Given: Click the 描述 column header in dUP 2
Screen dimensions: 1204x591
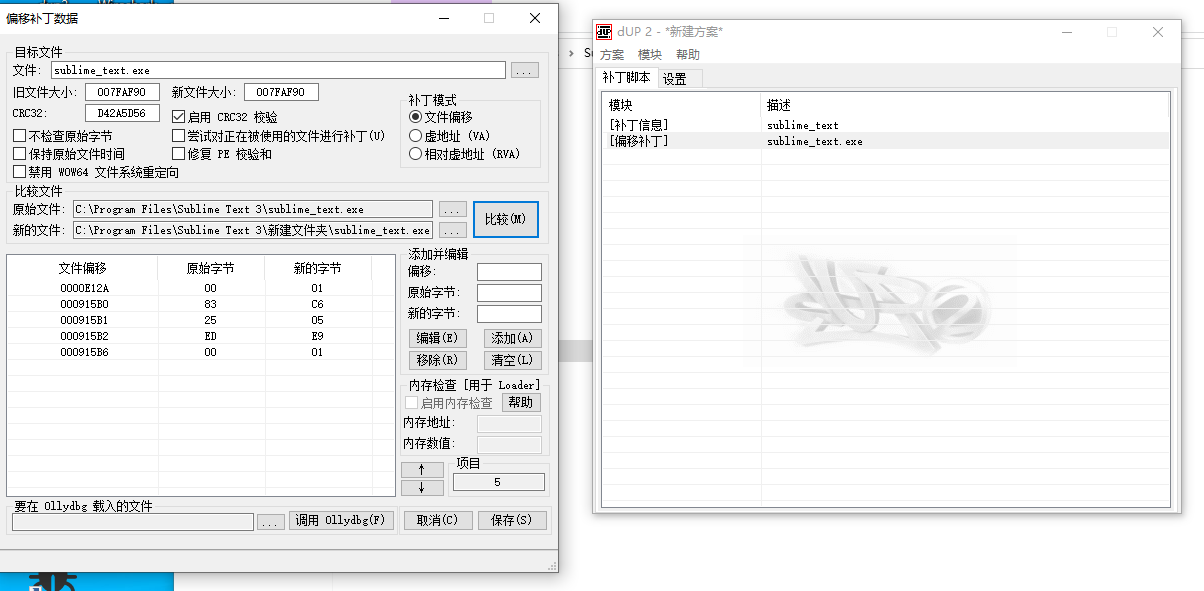Looking at the screenshot, I should [965, 105].
